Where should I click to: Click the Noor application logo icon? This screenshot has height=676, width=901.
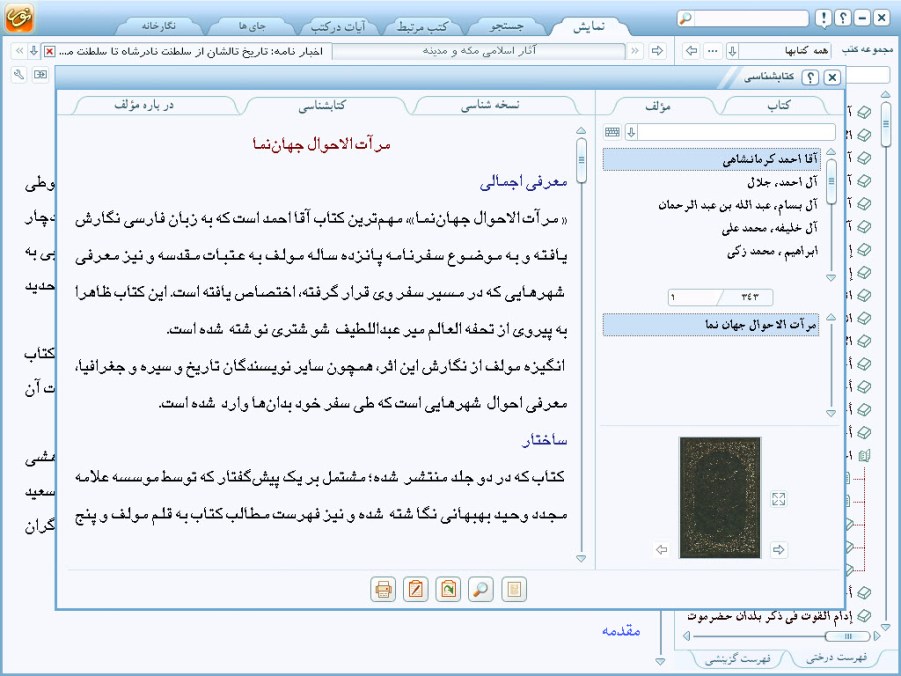[x=20, y=17]
